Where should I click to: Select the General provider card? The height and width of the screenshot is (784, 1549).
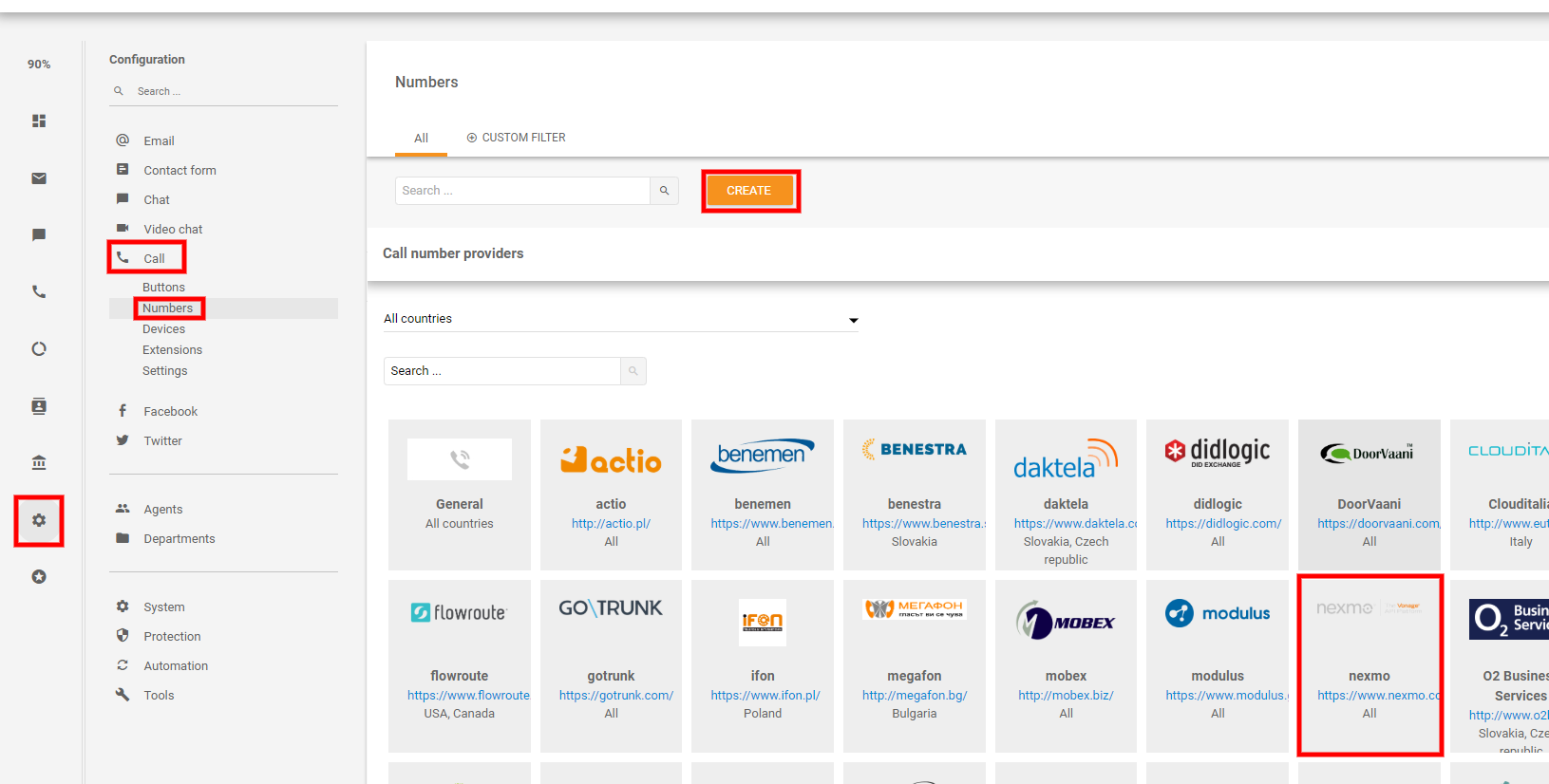pyautogui.click(x=460, y=495)
